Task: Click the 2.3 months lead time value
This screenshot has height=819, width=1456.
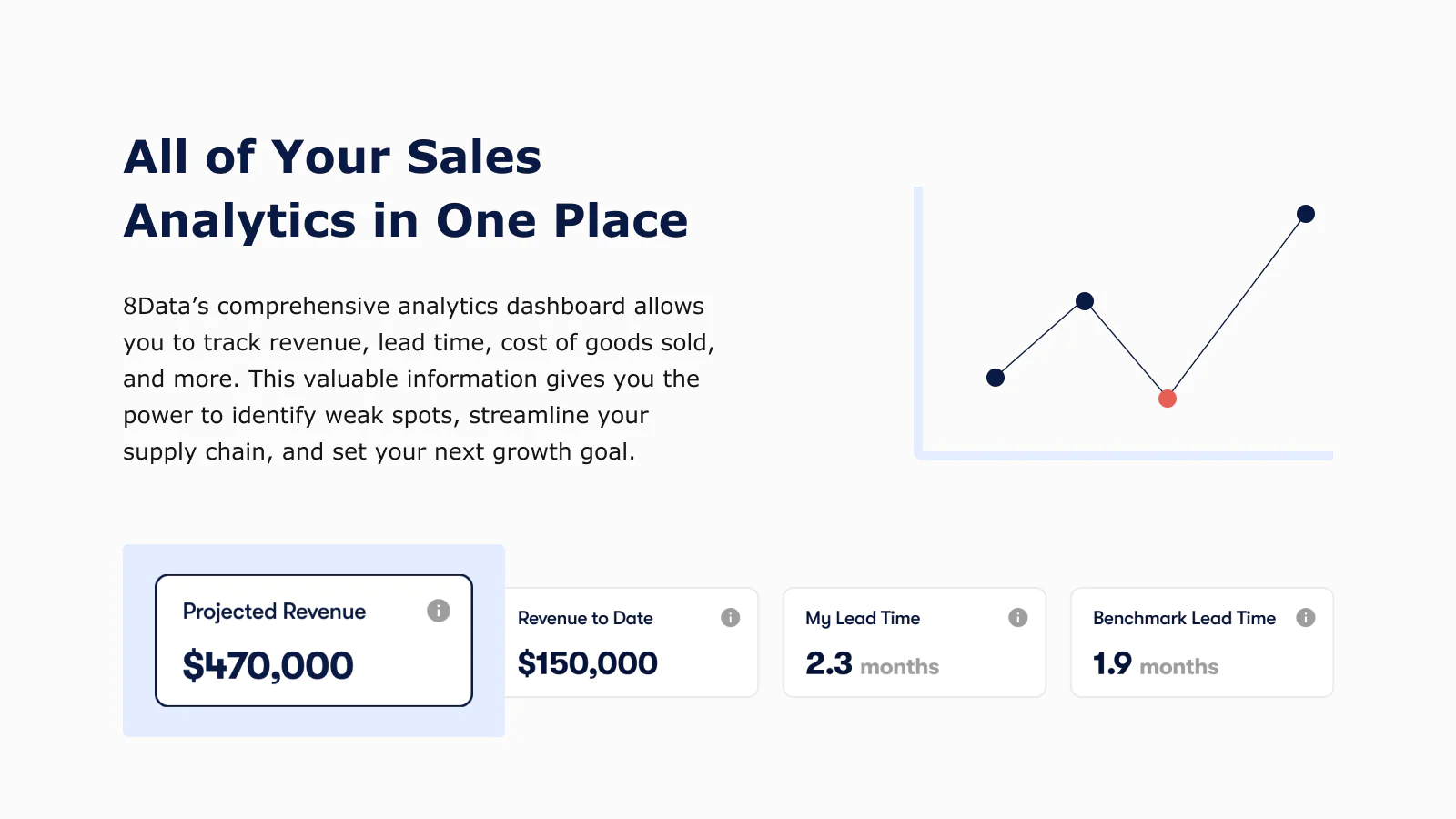Action: pos(872,664)
